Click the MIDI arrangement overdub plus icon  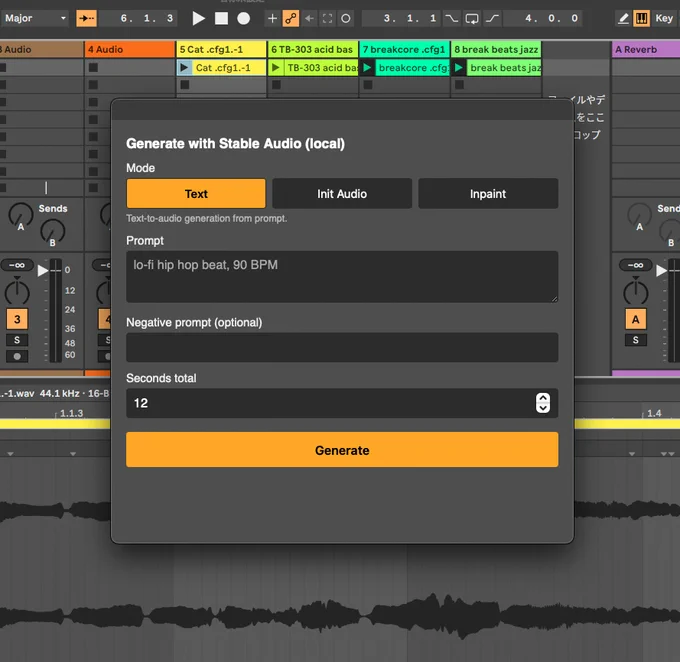tap(272, 18)
